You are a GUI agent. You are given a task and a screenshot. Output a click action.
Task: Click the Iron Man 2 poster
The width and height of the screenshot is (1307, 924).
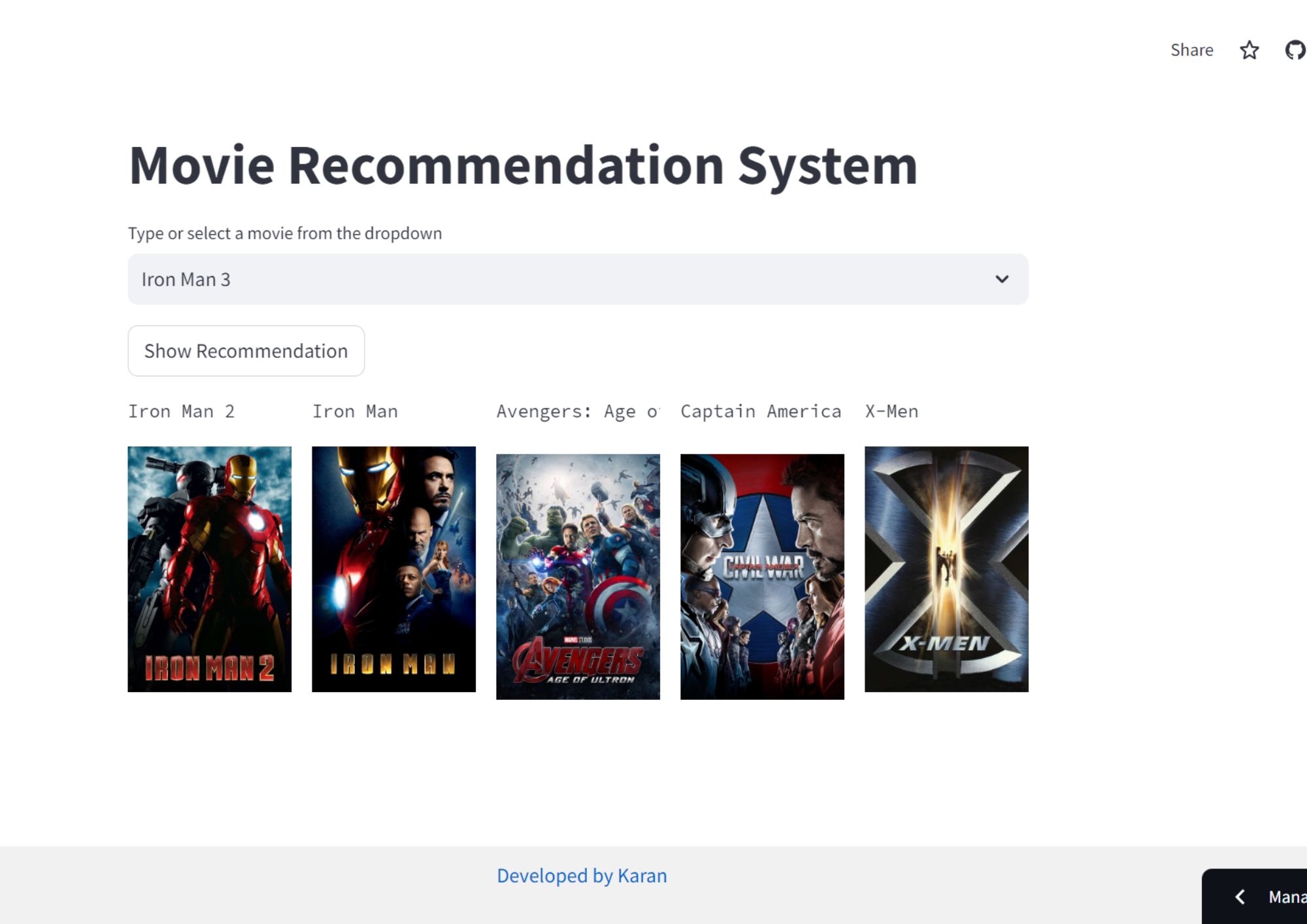209,569
